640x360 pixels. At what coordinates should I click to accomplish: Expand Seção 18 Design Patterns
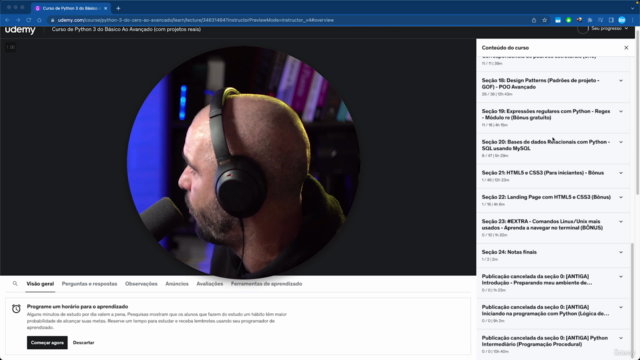pyautogui.click(x=553, y=87)
